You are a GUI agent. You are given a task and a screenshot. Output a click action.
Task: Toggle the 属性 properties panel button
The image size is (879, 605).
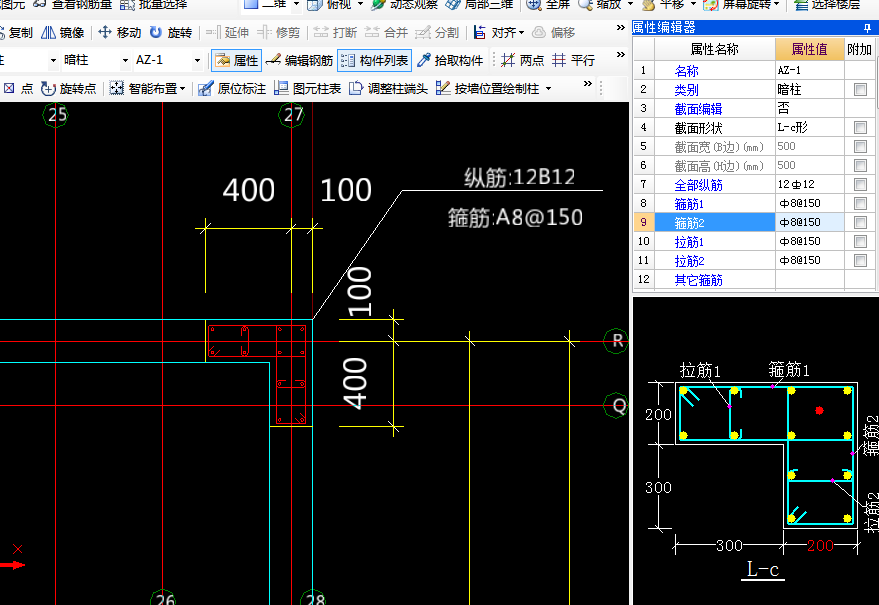[237, 61]
